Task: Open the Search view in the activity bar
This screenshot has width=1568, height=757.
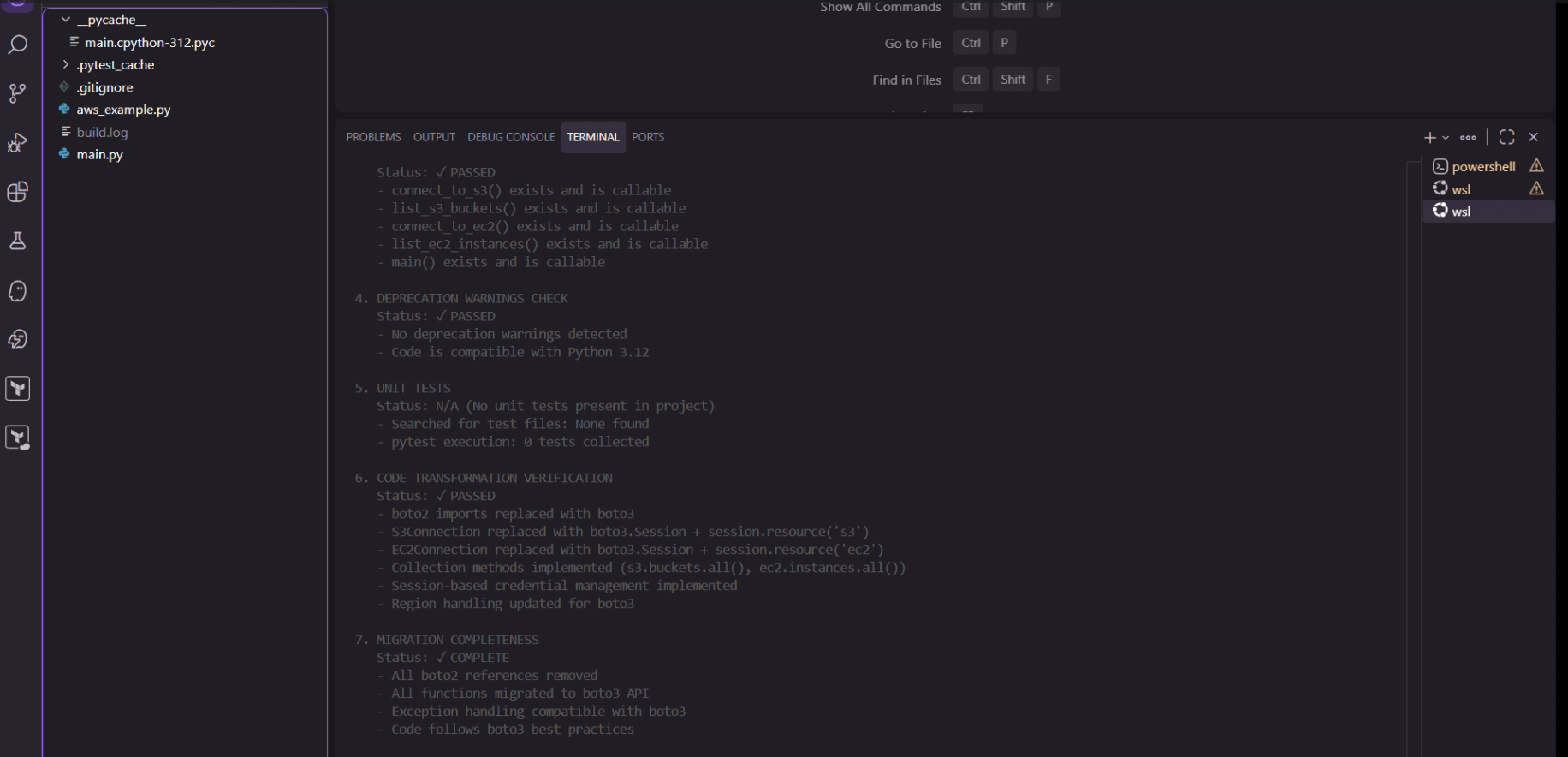Action: tap(17, 45)
